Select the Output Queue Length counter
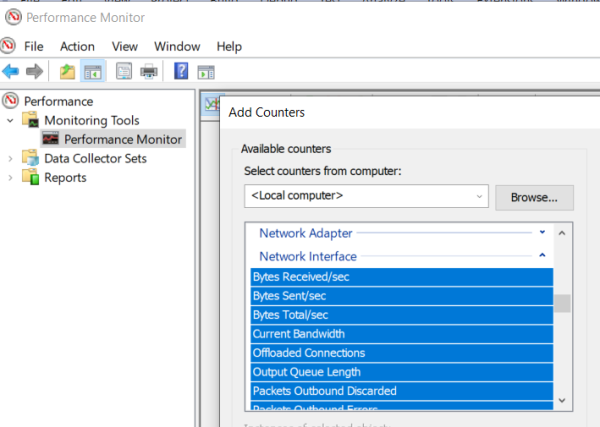The height and width of the screenshot is (427, 600). [x=402, y=372]
